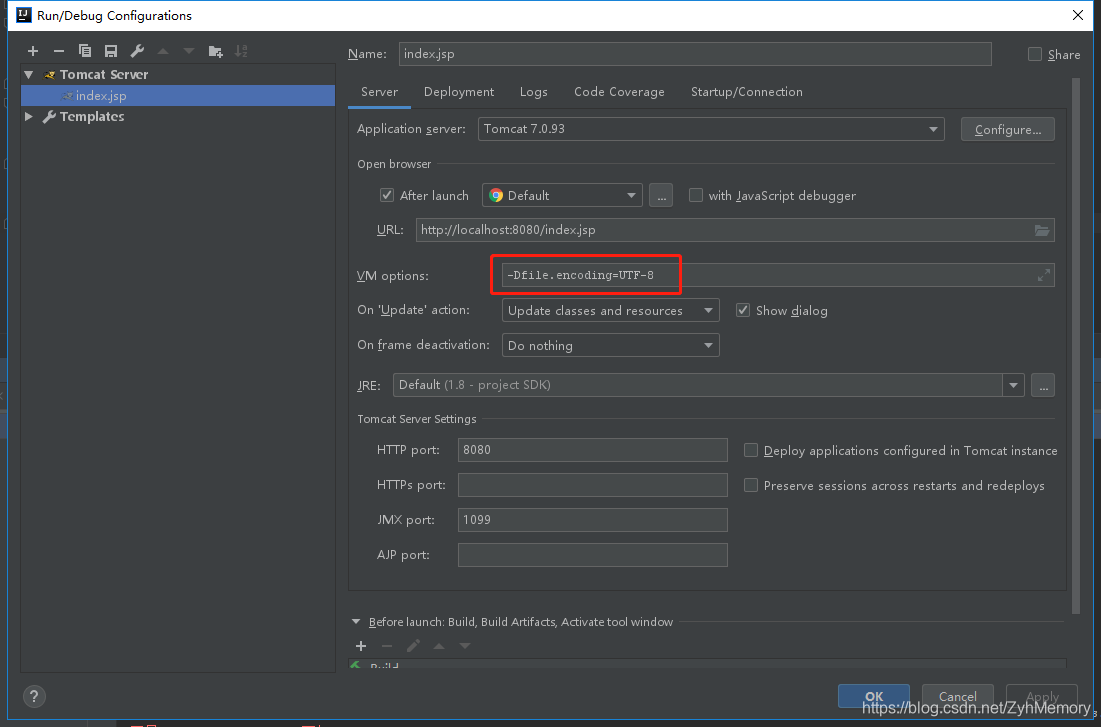Image resolution: width=1101 pixels, height=727 pixels.
Task: Close the Run/Debug Configurations dialog
Action: coord(1078,15)
